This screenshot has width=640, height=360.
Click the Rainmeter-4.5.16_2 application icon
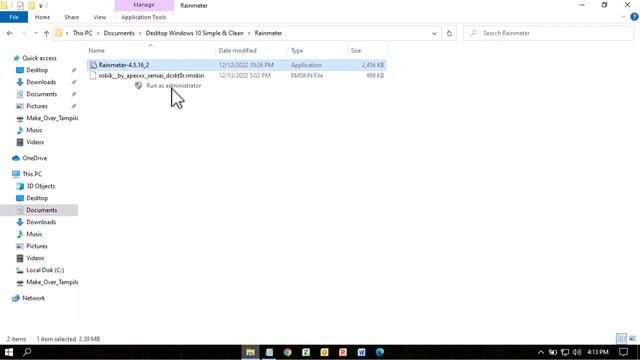coord(93,65)
